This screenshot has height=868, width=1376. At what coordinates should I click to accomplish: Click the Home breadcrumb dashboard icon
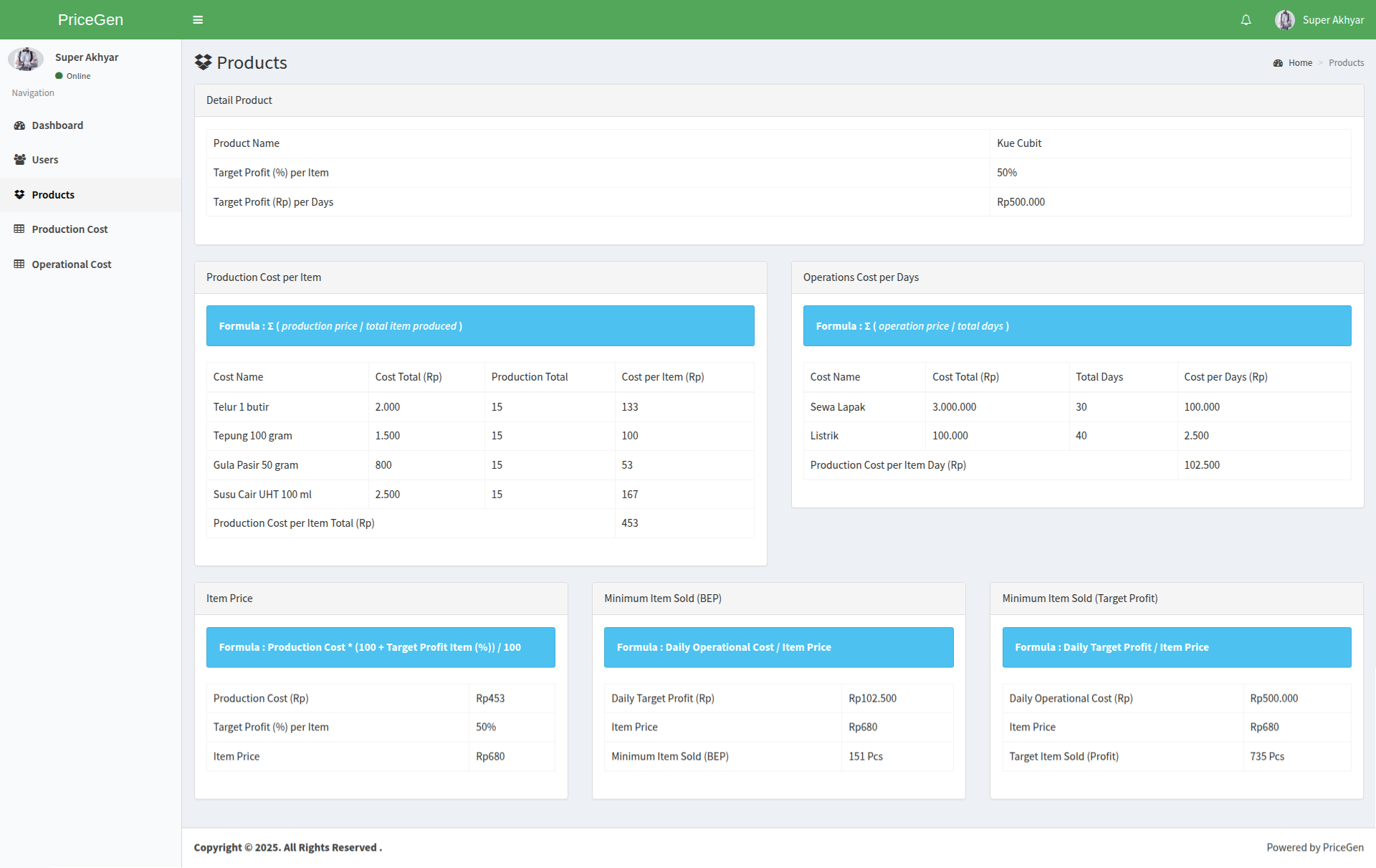click(x=1278, y=63)
